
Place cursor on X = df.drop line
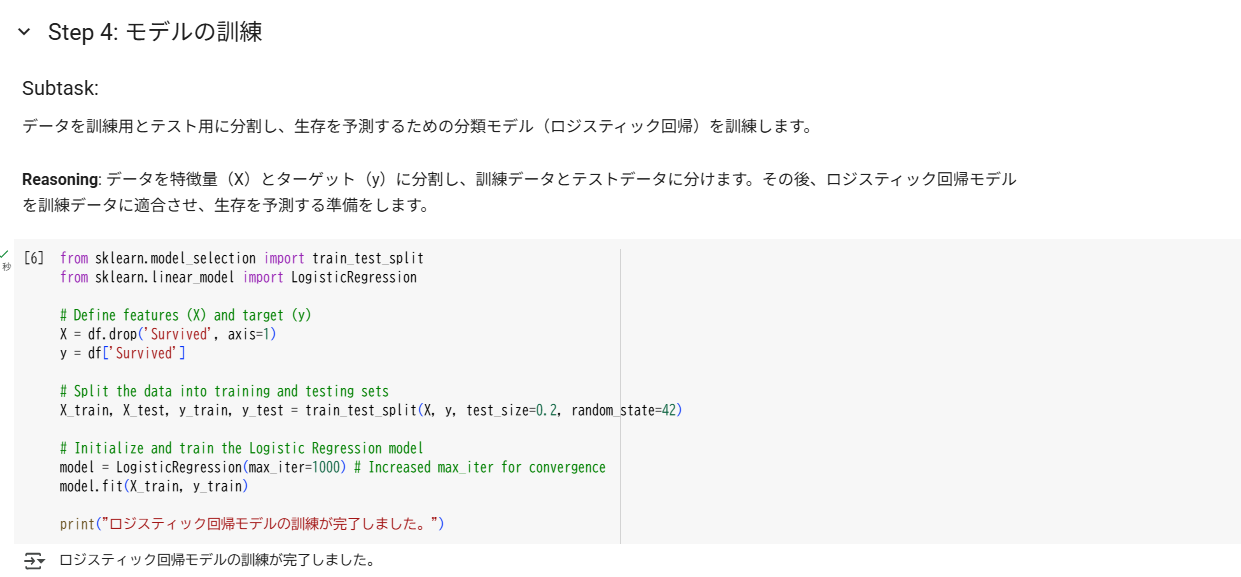[168, 334]
